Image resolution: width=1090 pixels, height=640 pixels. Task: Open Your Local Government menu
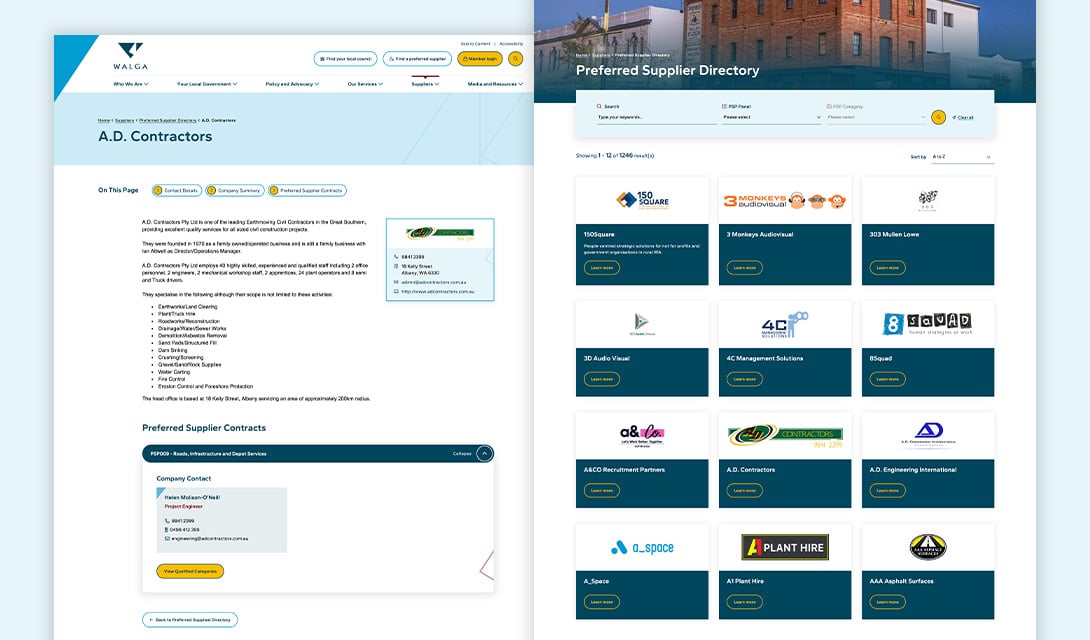click(207, 84)
